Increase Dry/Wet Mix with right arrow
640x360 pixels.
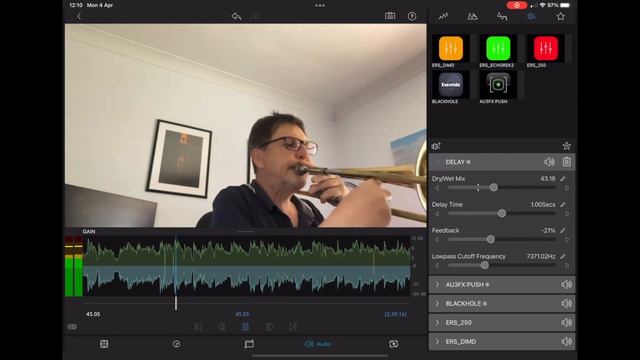pos(567,188)
